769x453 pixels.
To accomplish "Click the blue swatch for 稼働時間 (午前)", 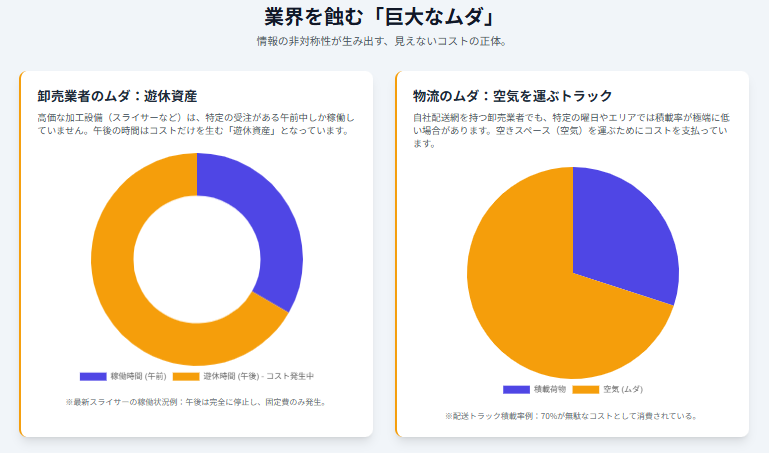I will point(93,376).
